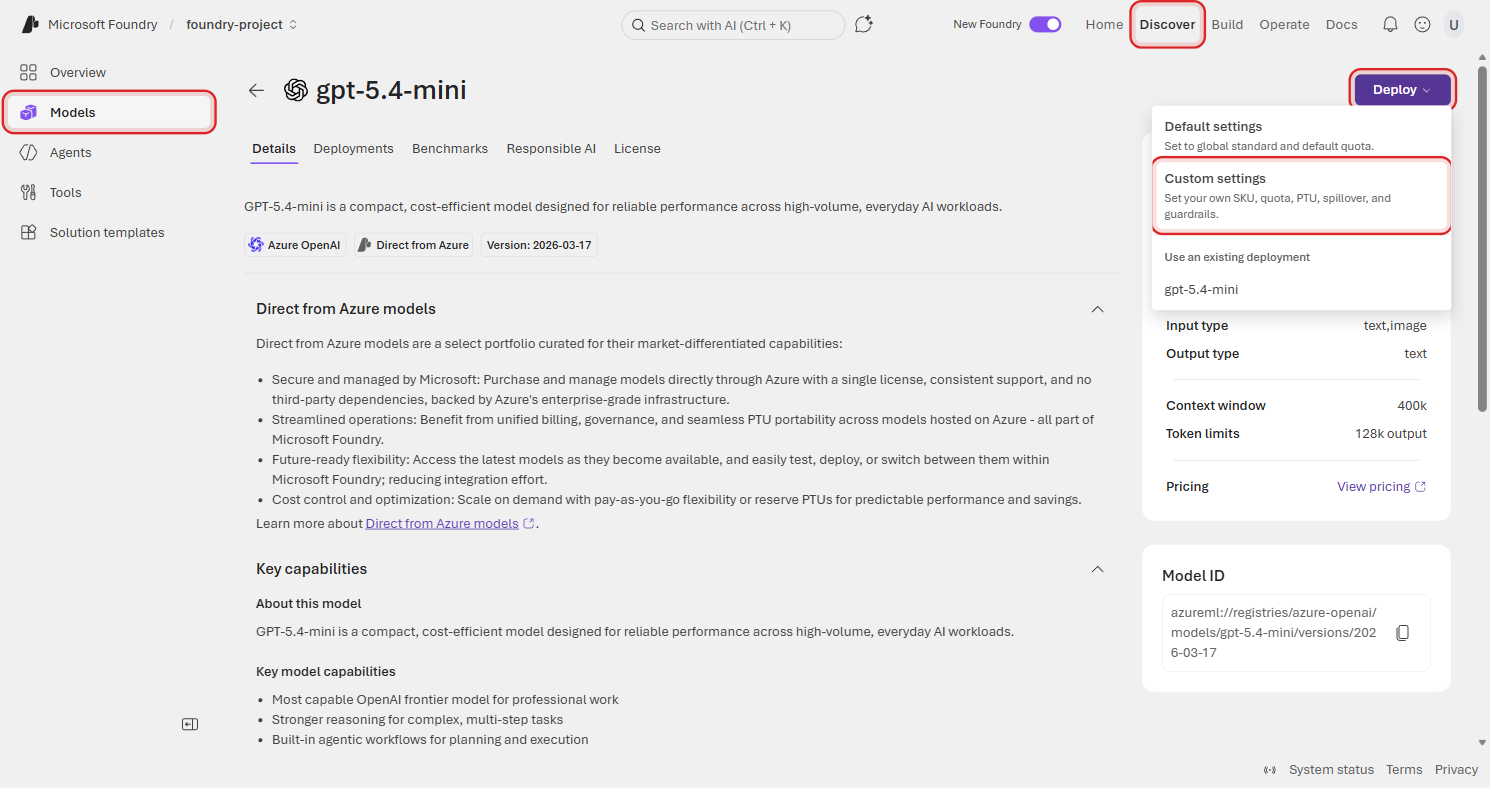The height and width of the screenshot is (788, 1490).
Task: Click the gpt-5.4-mini page title
Action: pos(391,90)
